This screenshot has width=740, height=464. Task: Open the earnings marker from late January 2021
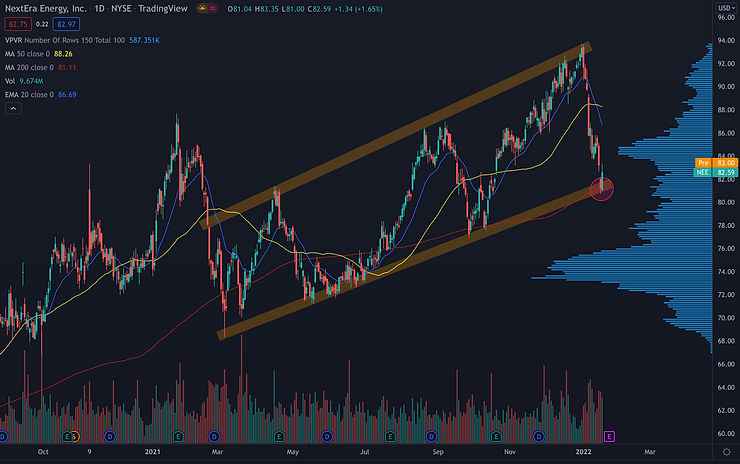(178, 437)
